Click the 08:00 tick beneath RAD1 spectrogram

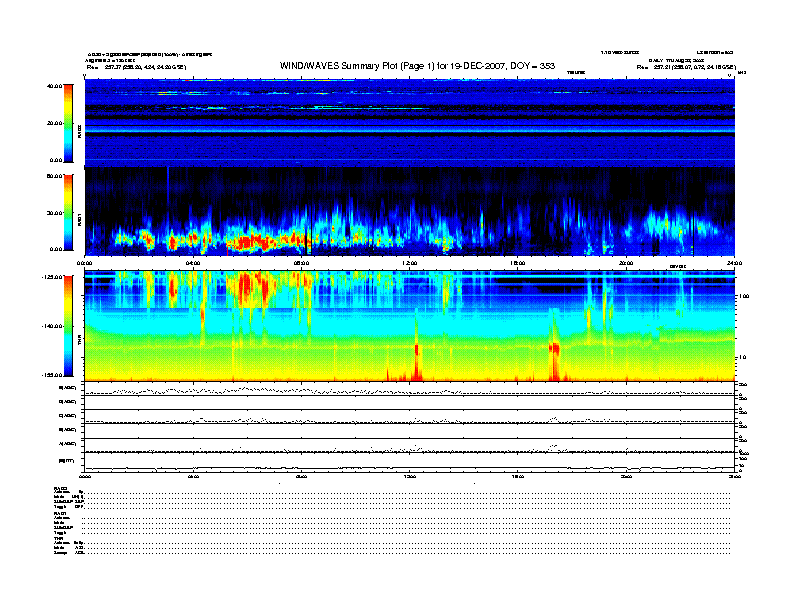point(301,263)
